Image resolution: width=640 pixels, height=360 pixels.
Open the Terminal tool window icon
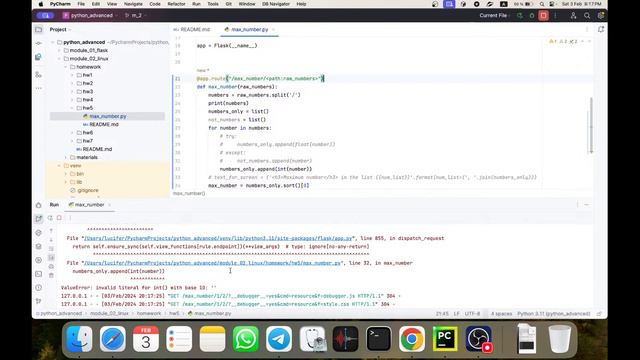click(x=38, y=274)
